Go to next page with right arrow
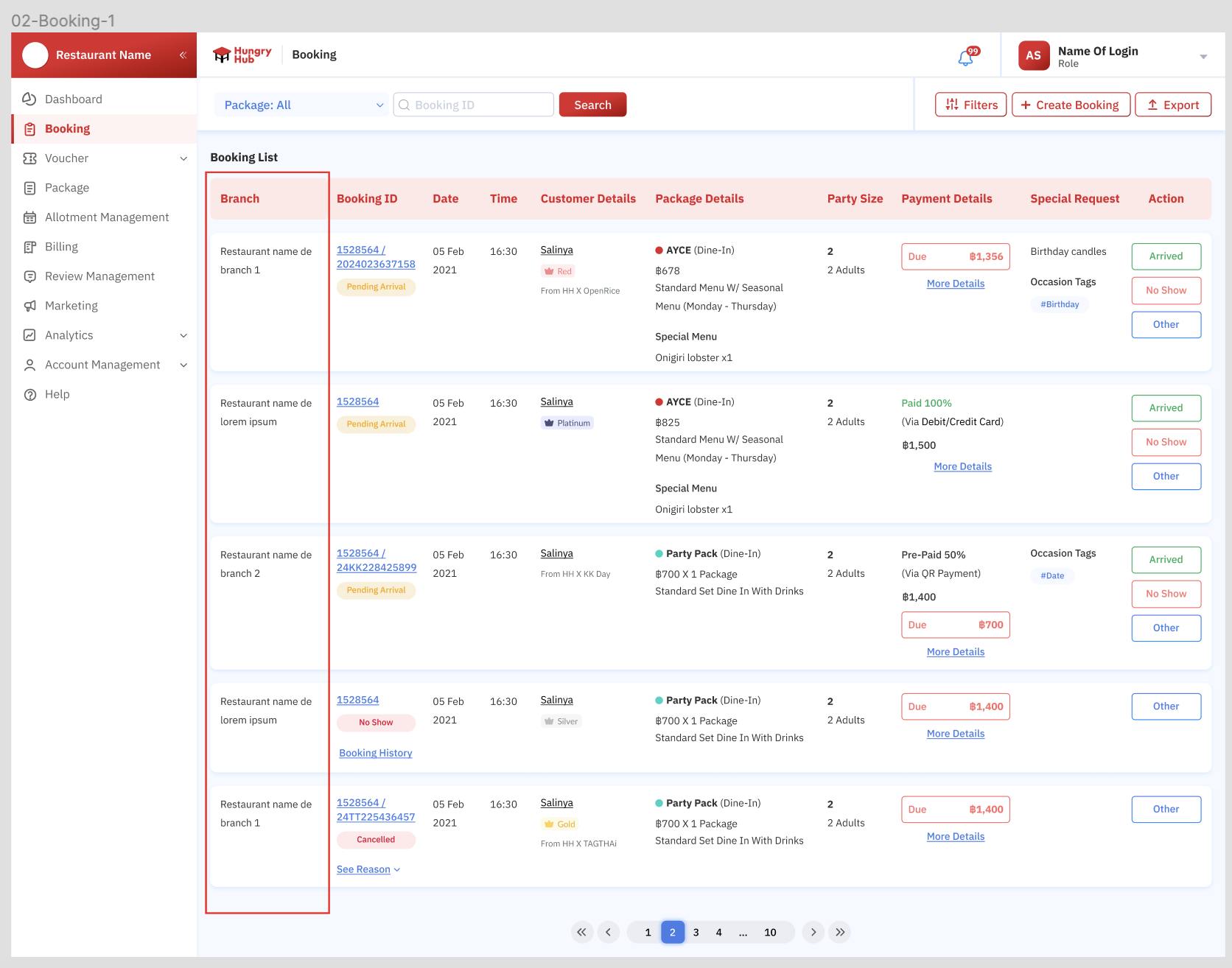The width and height of the screenshot is (1232, 968). click(813, 932)
